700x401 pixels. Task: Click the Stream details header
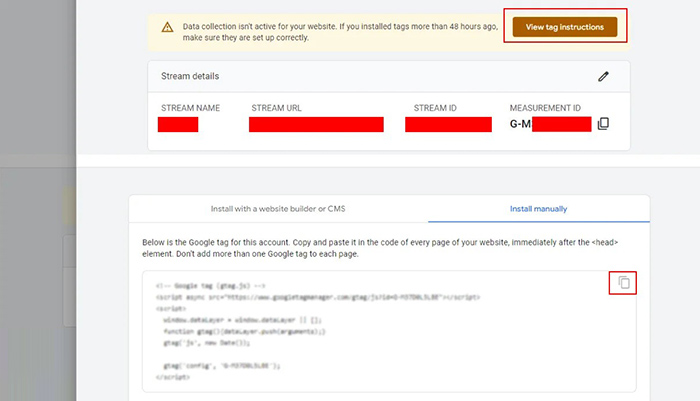click(190, 76)
